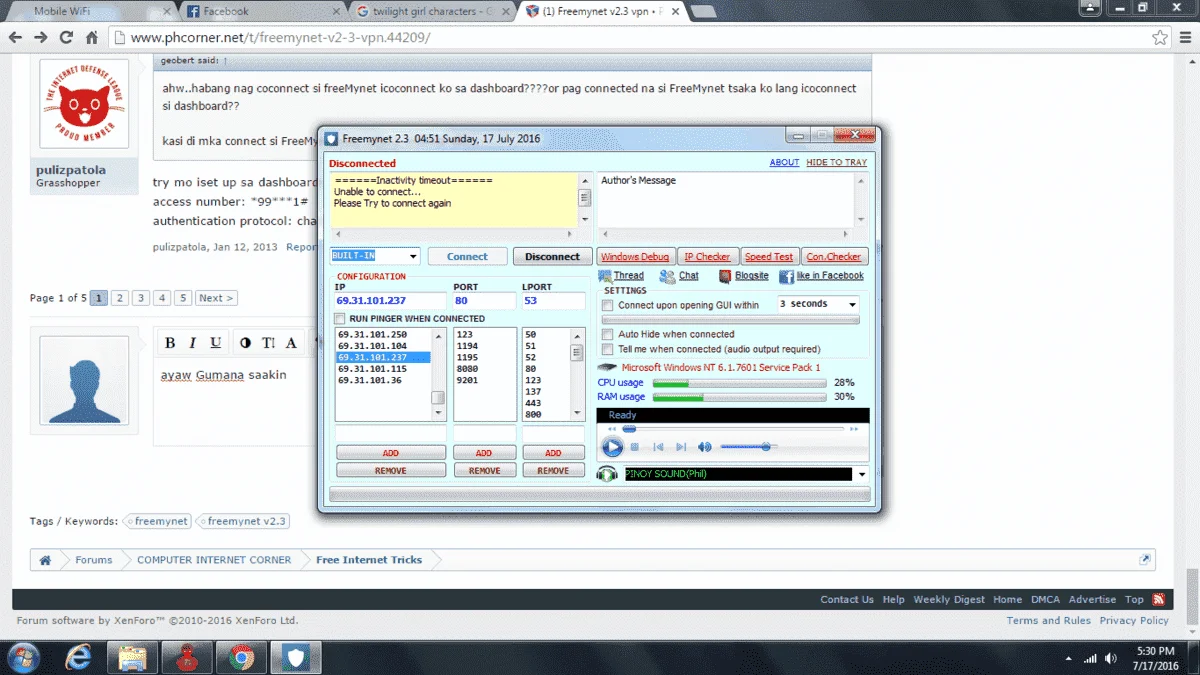Click the home icon in forum breadcrumb
Viewport: 1200px width, 675px height.
[x=45, y=560]
